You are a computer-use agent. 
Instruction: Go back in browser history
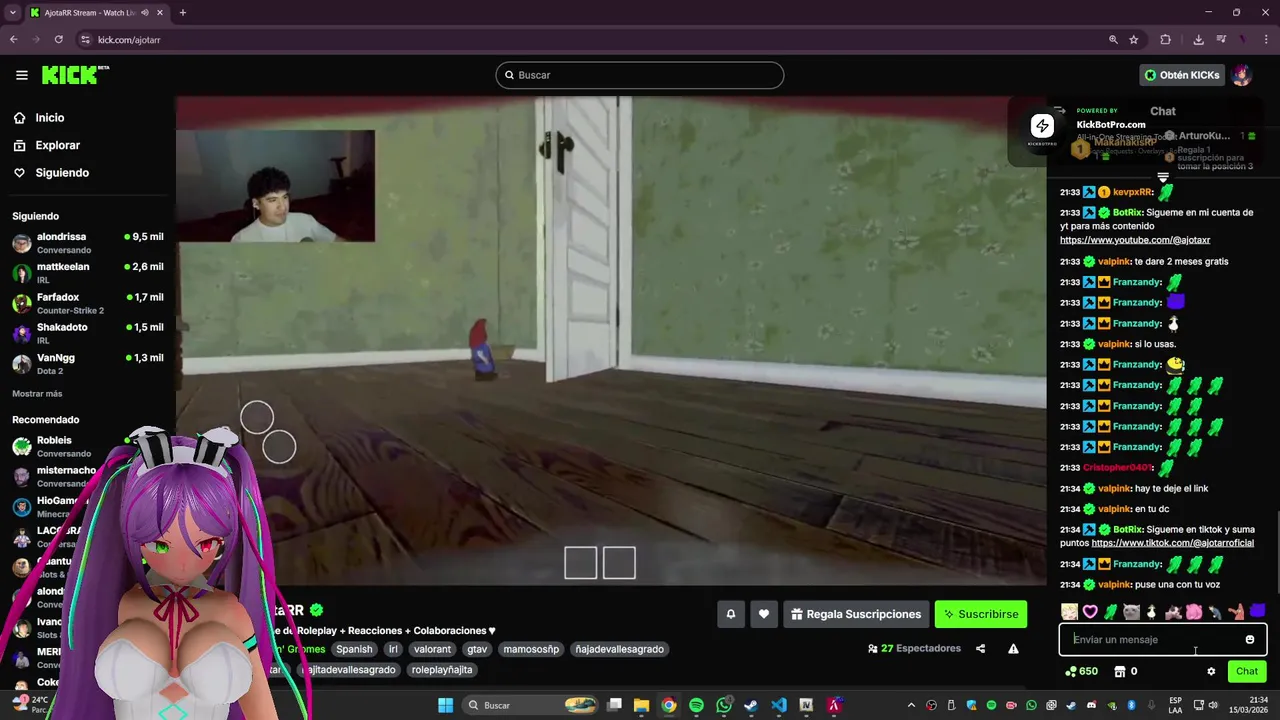point(13,40)
